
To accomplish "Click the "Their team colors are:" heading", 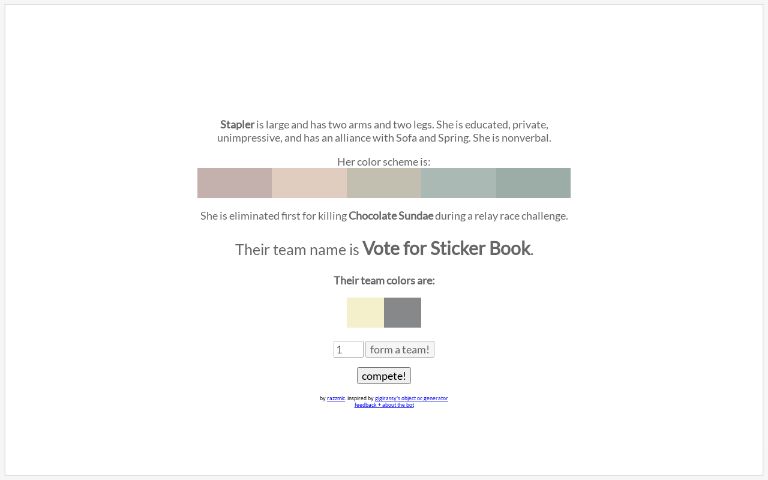I will [384, 281].
